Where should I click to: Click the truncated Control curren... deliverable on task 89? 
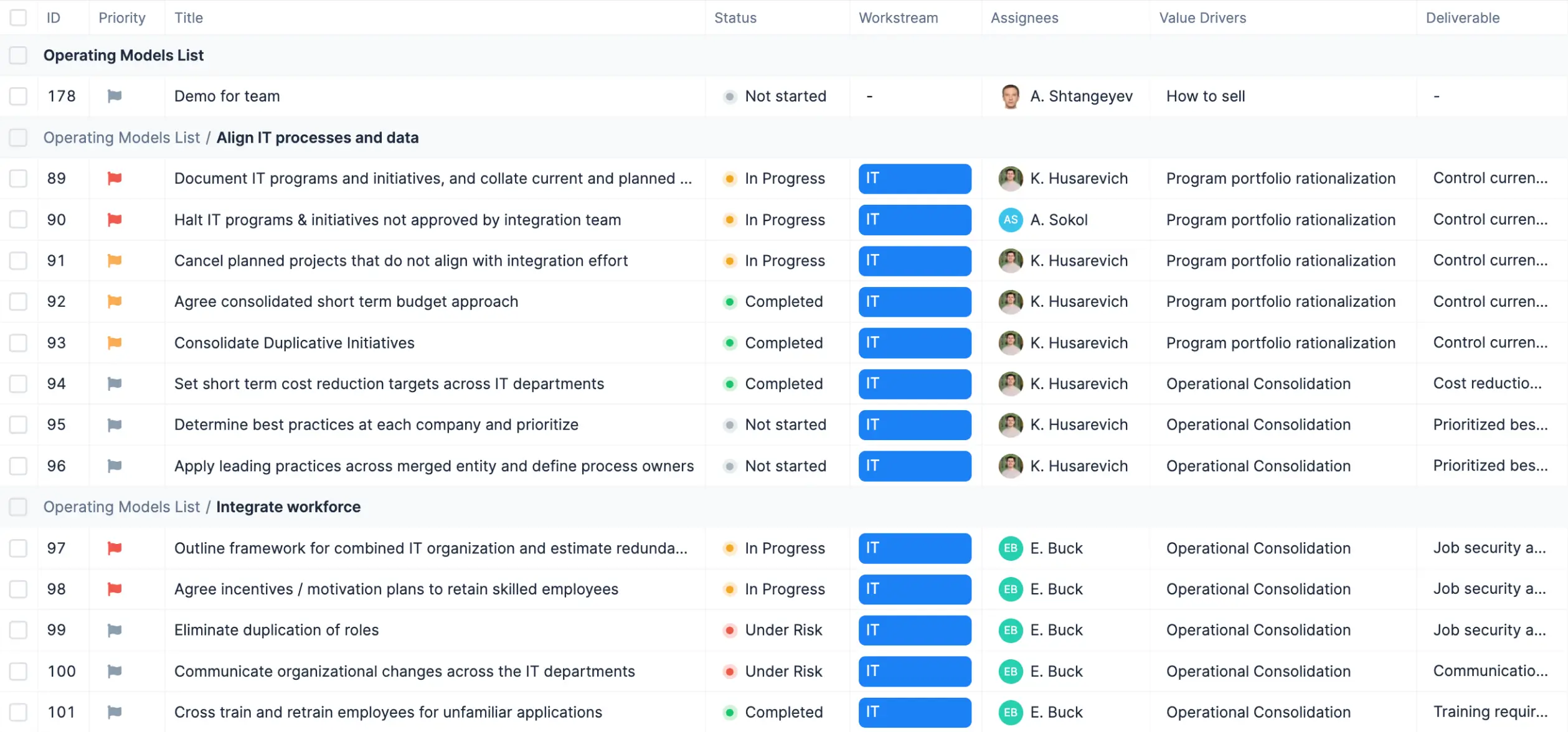(1491, 179)
